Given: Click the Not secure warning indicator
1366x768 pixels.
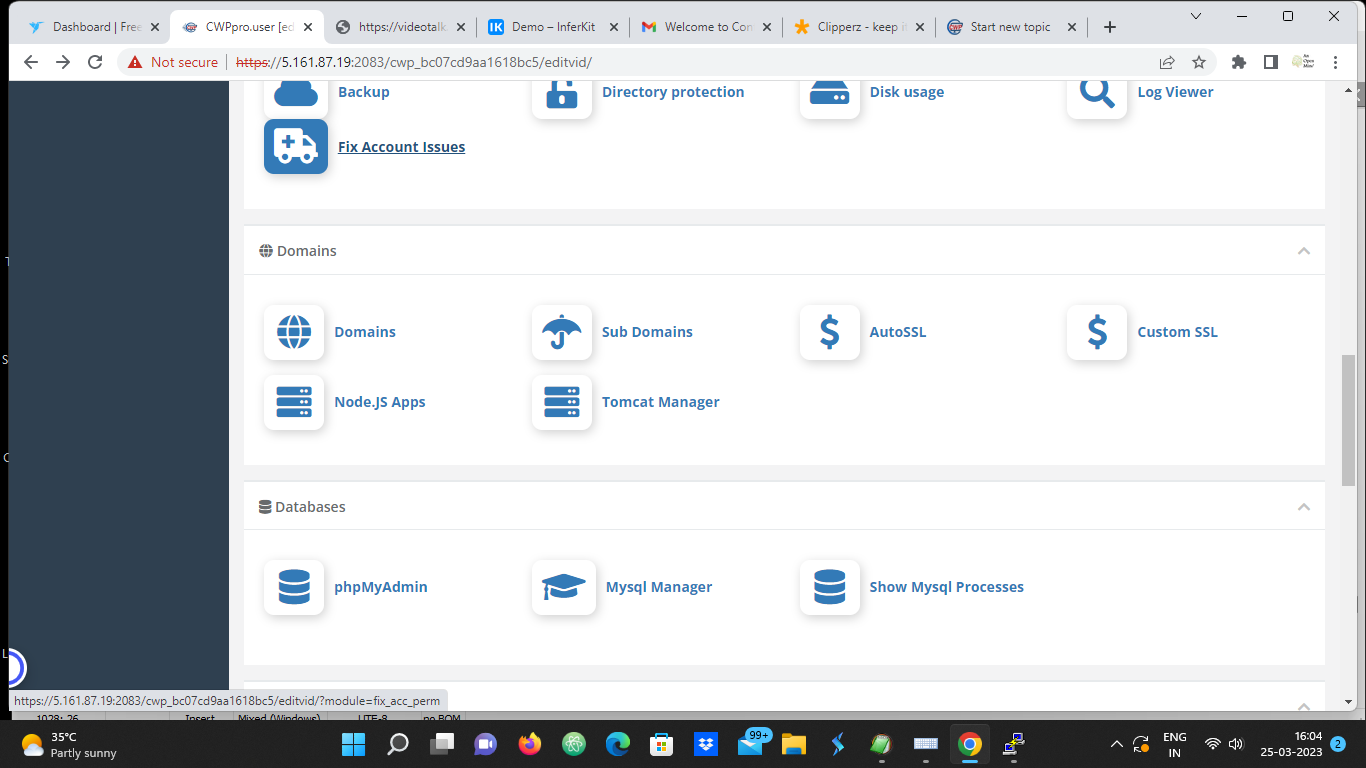Looking at the screenshot, I should pyautogui.click(x=173, y=62).
